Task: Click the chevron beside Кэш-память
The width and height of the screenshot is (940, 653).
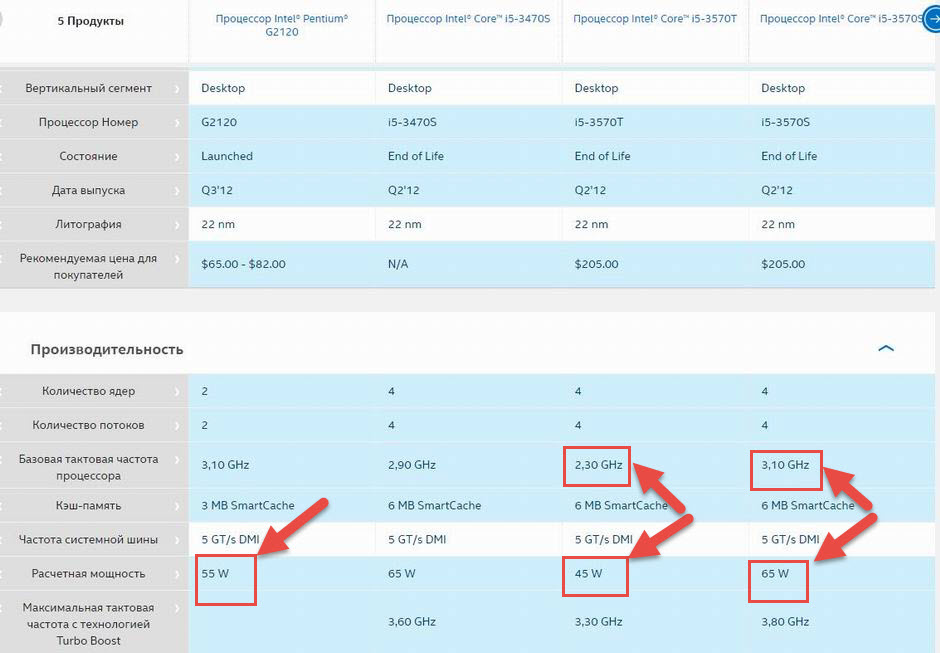Action: pyautogui.click(x=178, y=505)
